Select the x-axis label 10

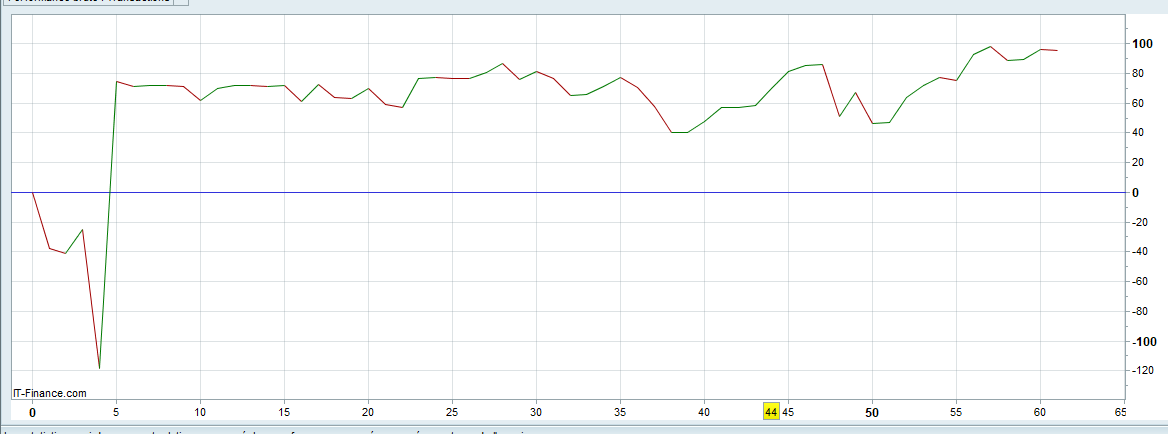[x=200, y=412]
